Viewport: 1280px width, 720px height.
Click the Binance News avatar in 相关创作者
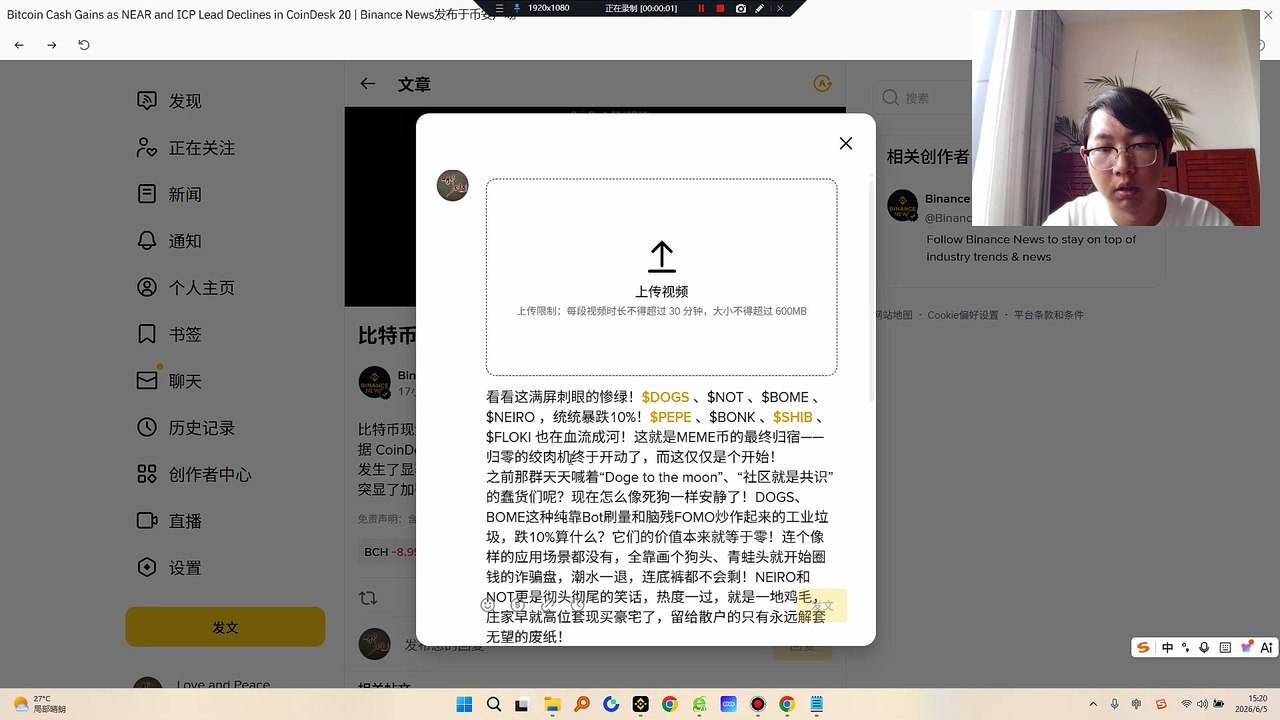point(902,205)
